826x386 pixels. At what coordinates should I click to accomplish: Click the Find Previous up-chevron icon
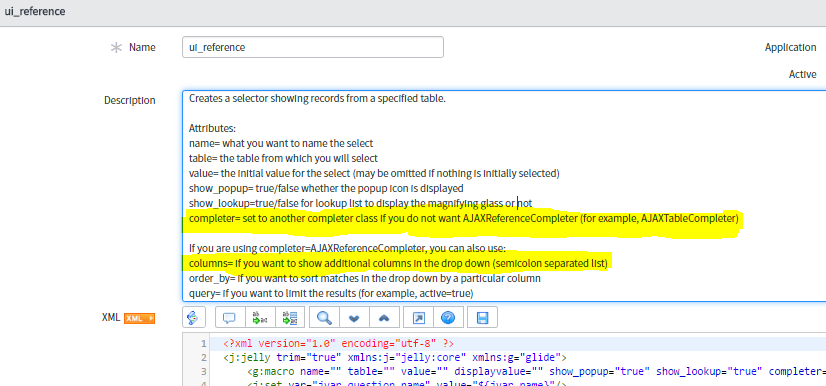[x=384, y=318]
